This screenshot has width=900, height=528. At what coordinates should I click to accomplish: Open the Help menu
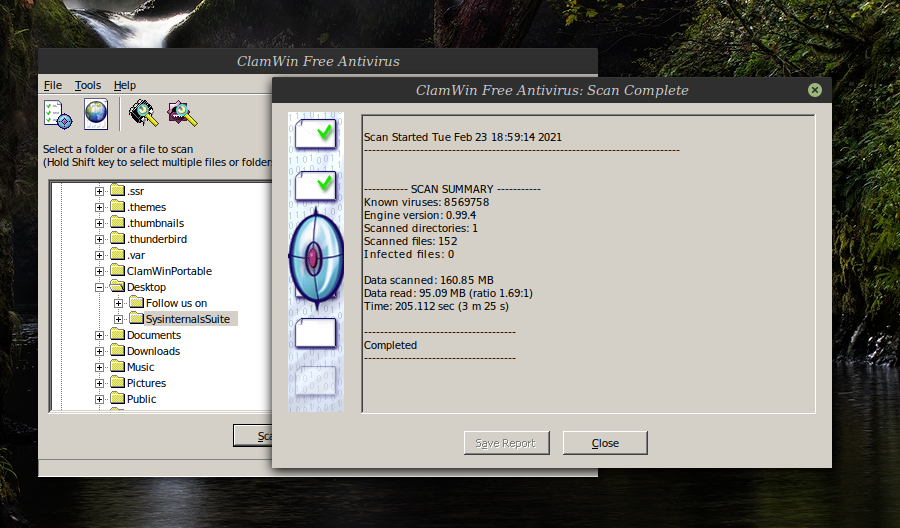click(125, 85)
